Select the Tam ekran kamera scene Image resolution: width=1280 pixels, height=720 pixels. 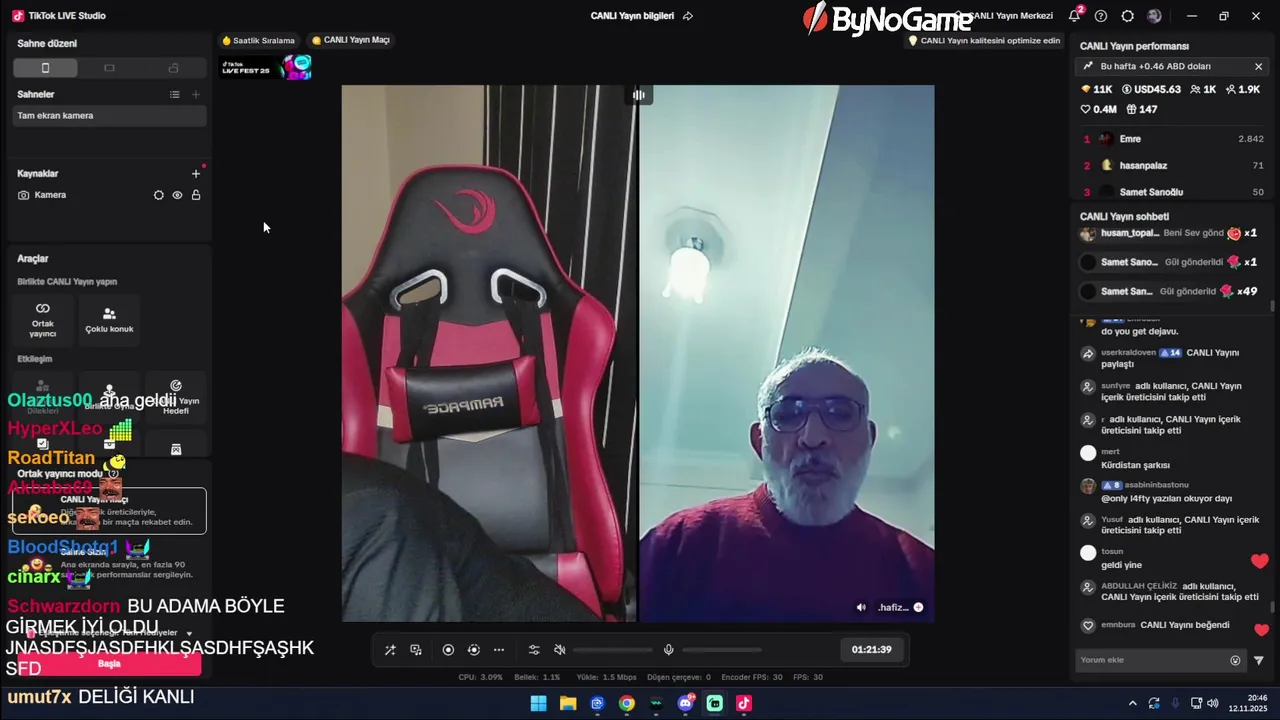point(110,116)
